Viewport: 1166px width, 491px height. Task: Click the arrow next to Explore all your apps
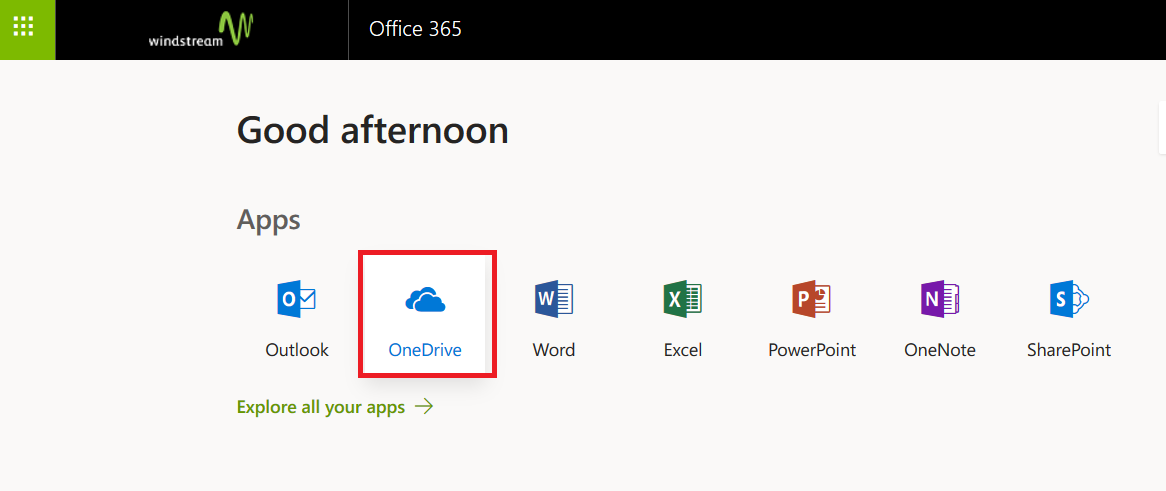[x=424, y=406]
